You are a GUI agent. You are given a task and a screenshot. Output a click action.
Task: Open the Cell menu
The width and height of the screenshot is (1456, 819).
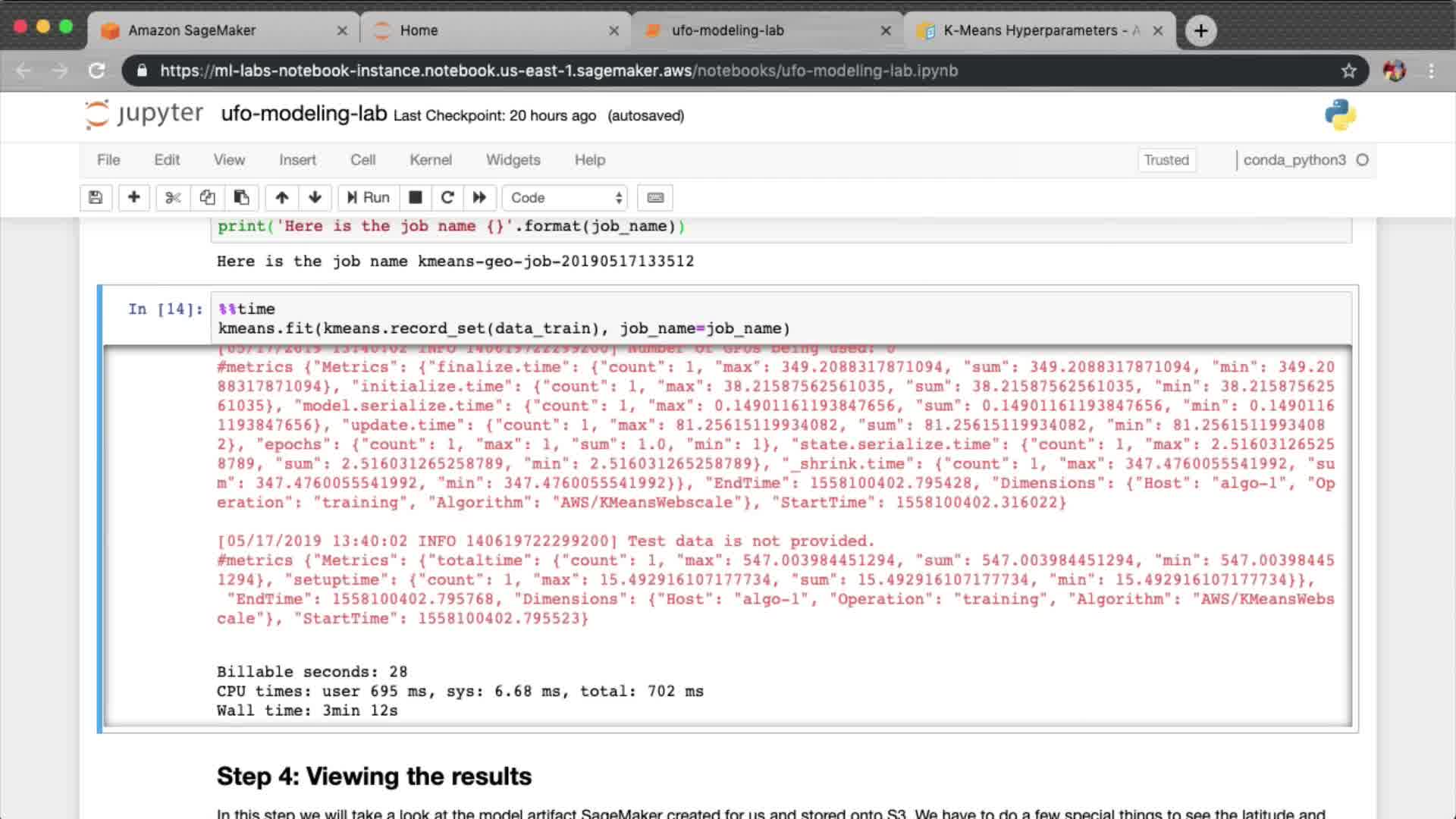[362, 160]
